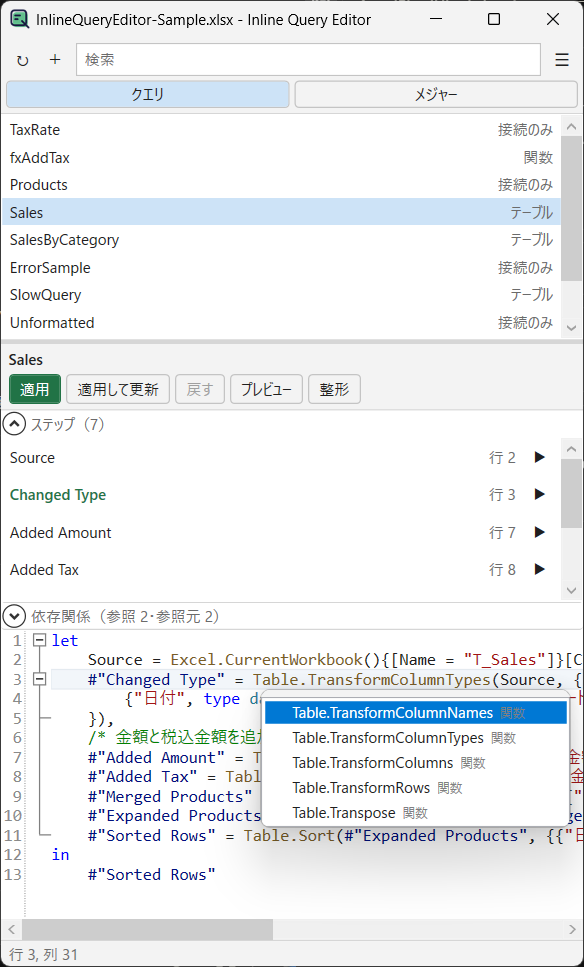Viewport: 584px width, 967px height.
Task: Click the refresh icon next to search box
Action: tap(23, 60)
